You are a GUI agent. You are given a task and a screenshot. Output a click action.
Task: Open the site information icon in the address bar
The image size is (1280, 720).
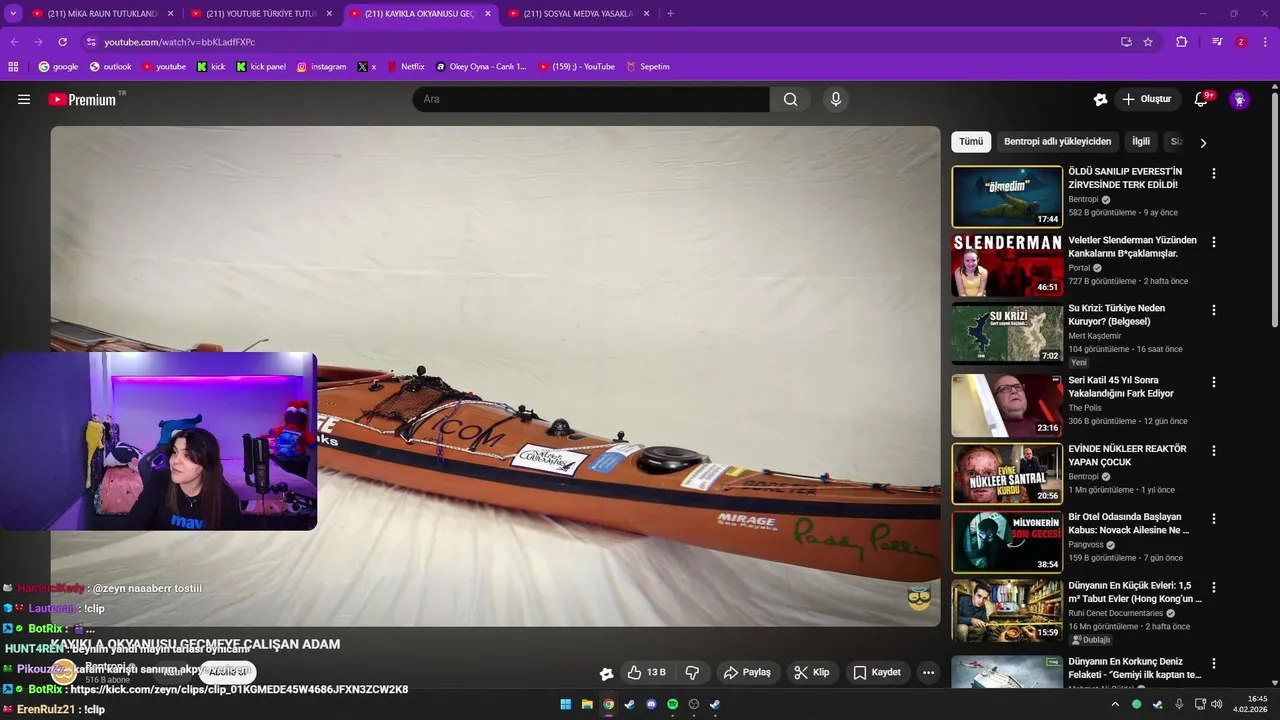point(91,42)
